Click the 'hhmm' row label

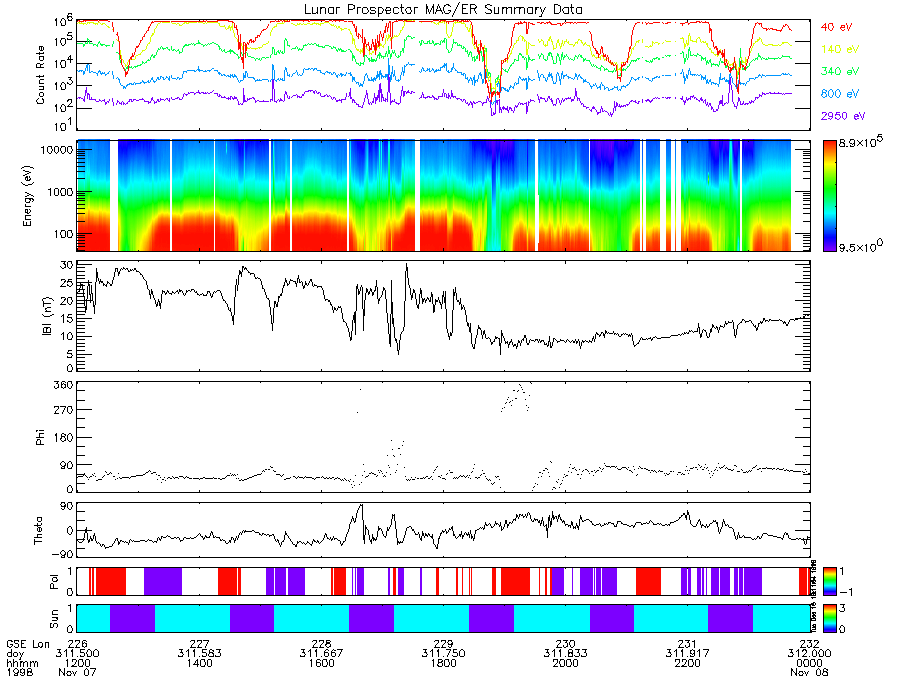point(22,663)
